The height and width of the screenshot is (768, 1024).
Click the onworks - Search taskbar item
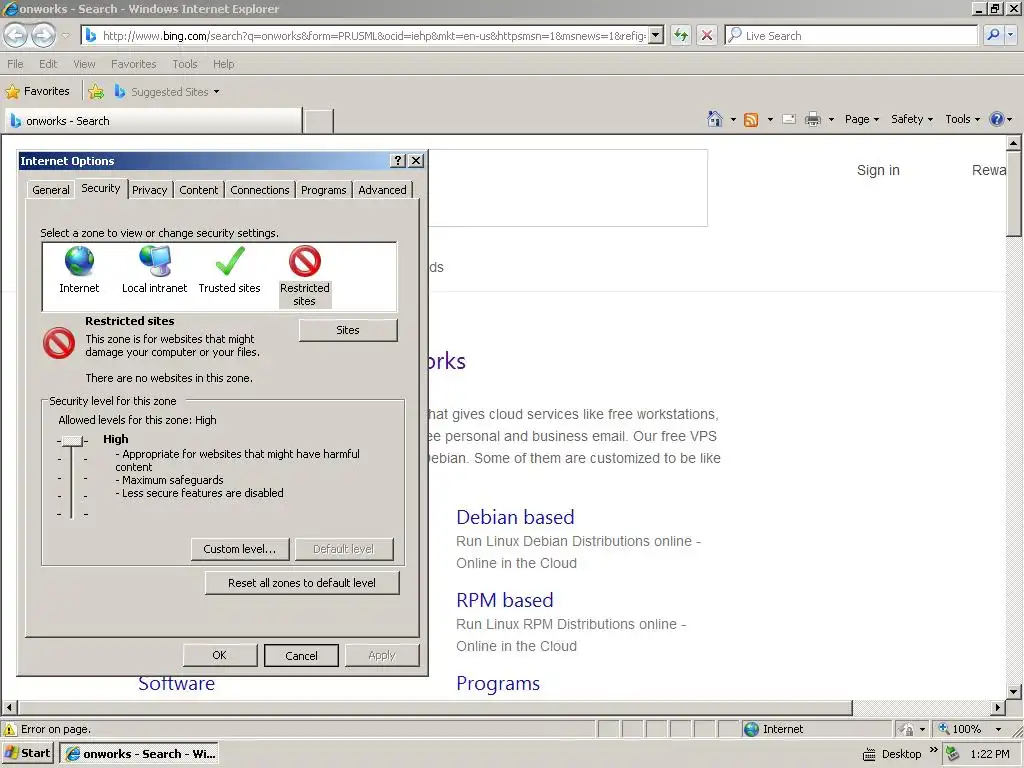139,754
